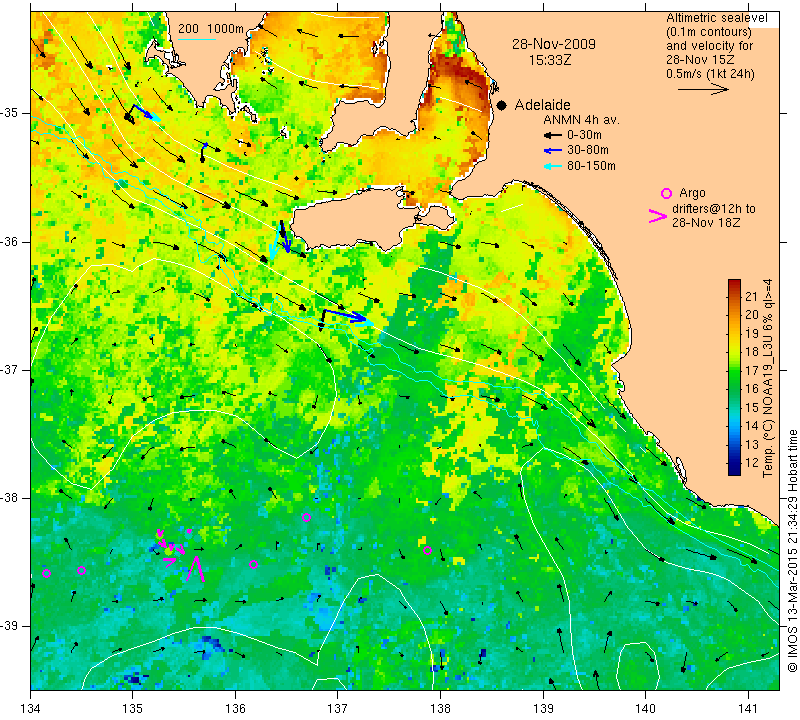
Task: Click the dark red top of temperature colorbar
Action: tap(734, 284)
